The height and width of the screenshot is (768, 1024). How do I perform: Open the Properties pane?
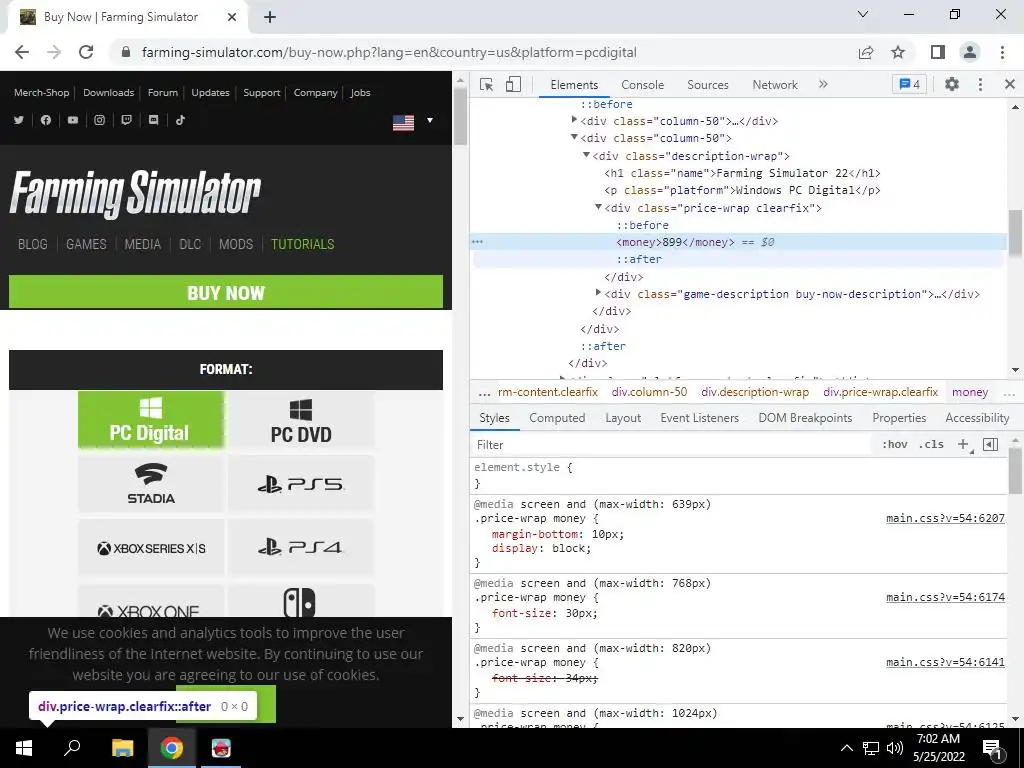coord(899,418)
